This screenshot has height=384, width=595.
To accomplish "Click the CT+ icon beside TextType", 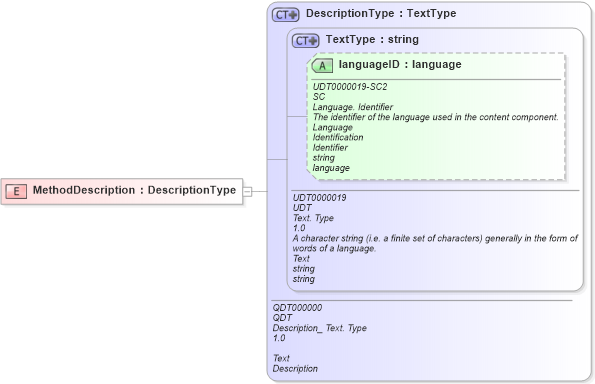I will [305, 40].
